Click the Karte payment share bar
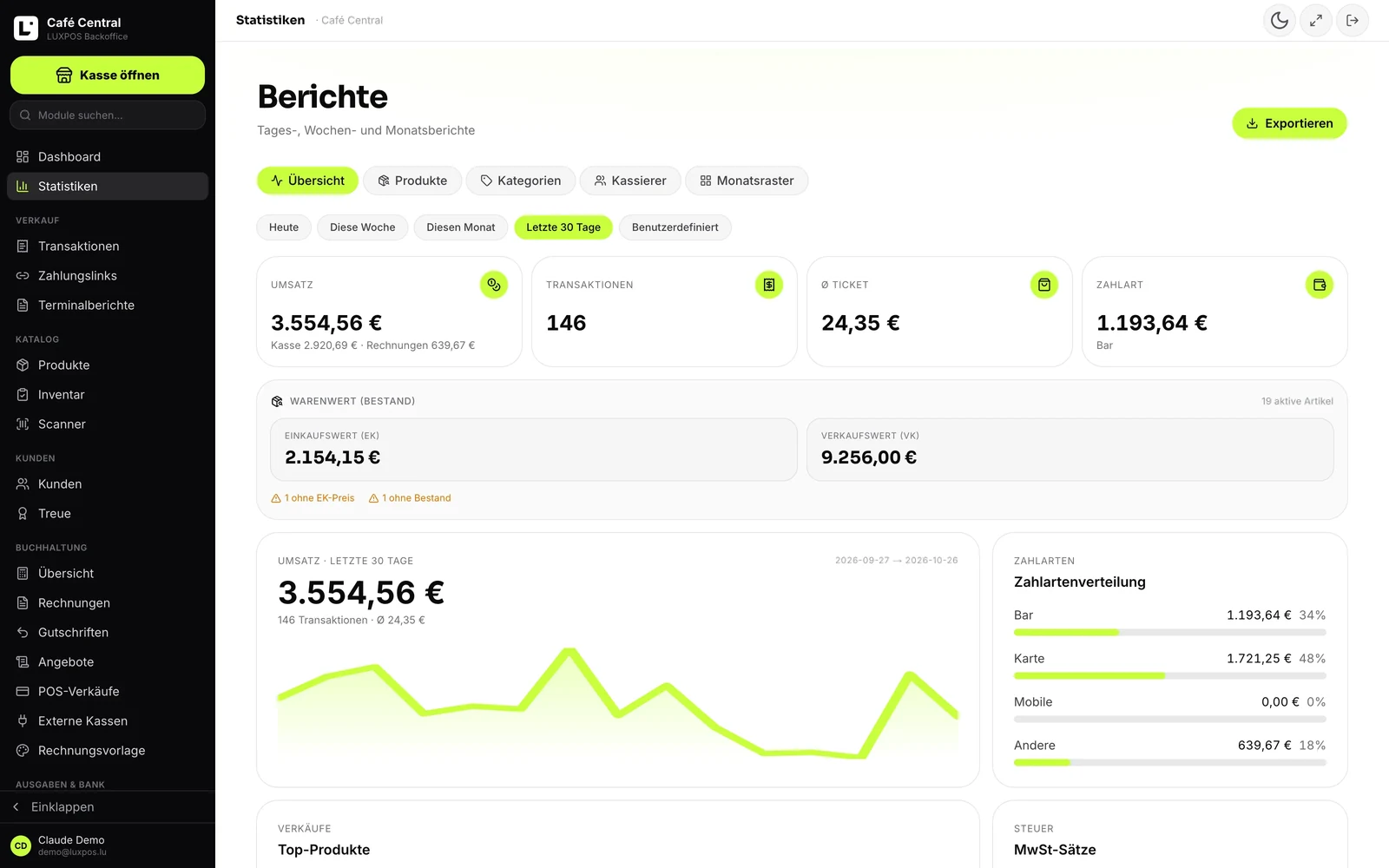The width and height of the screenshot is (1389, 868). [x=1170, y=675]
